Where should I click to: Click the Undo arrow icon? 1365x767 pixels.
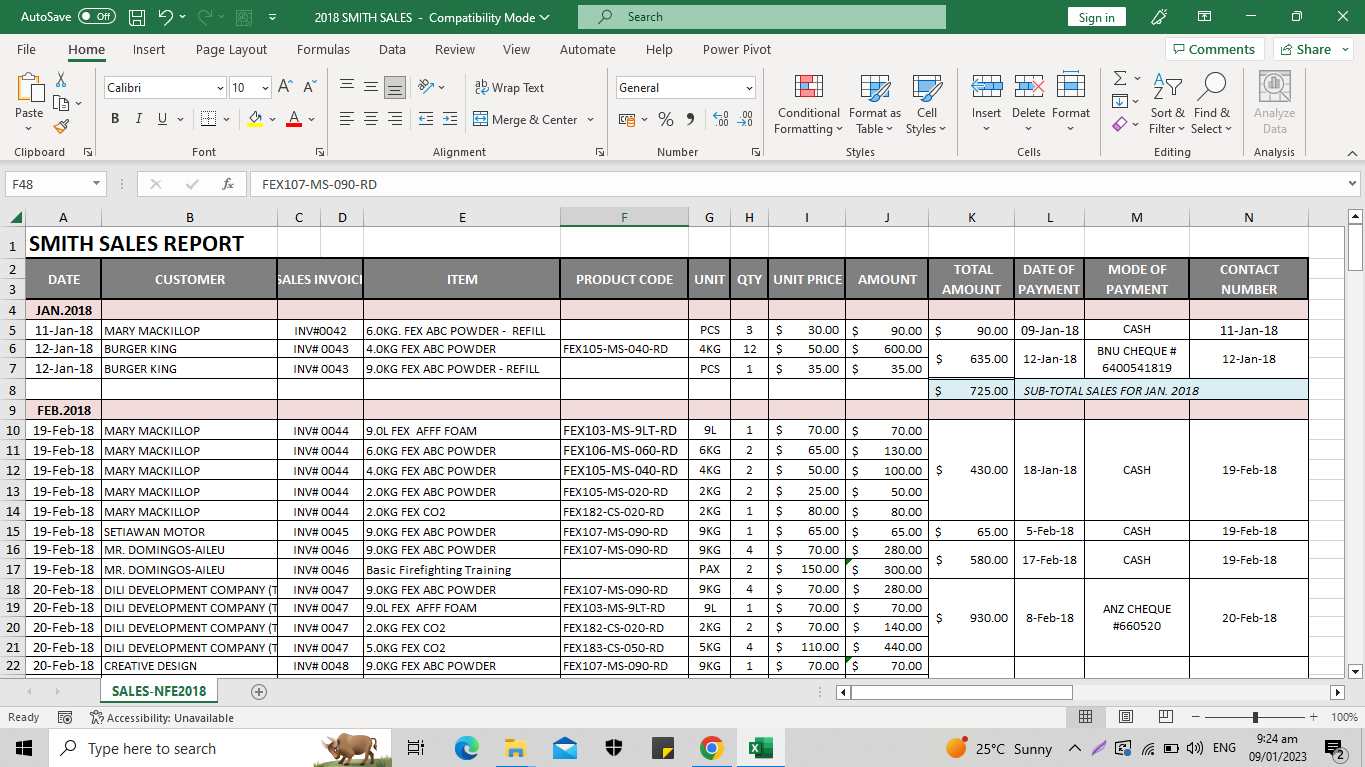point(166,17)
